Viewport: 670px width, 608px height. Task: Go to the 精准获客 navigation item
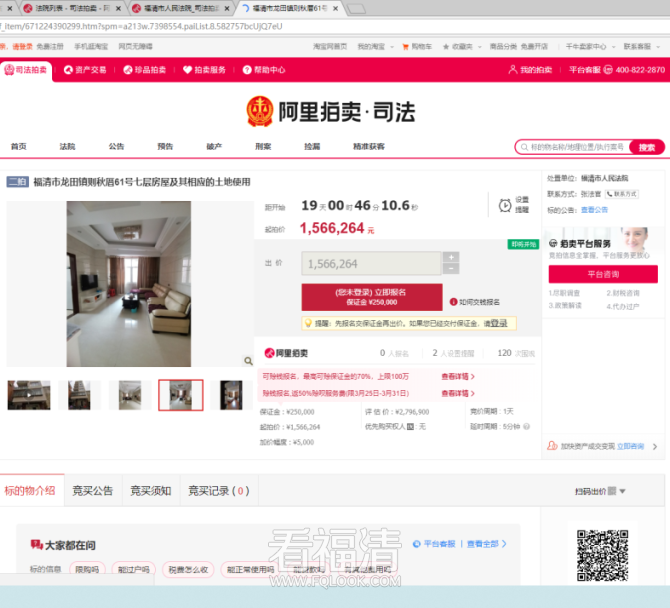coord(369,147)
